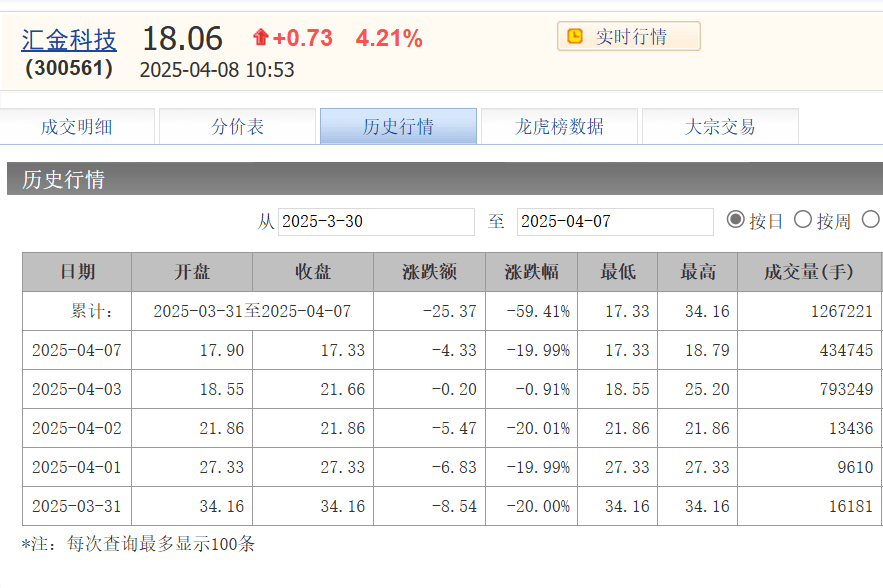Click the 涨跌额 column header

[430, 272]
